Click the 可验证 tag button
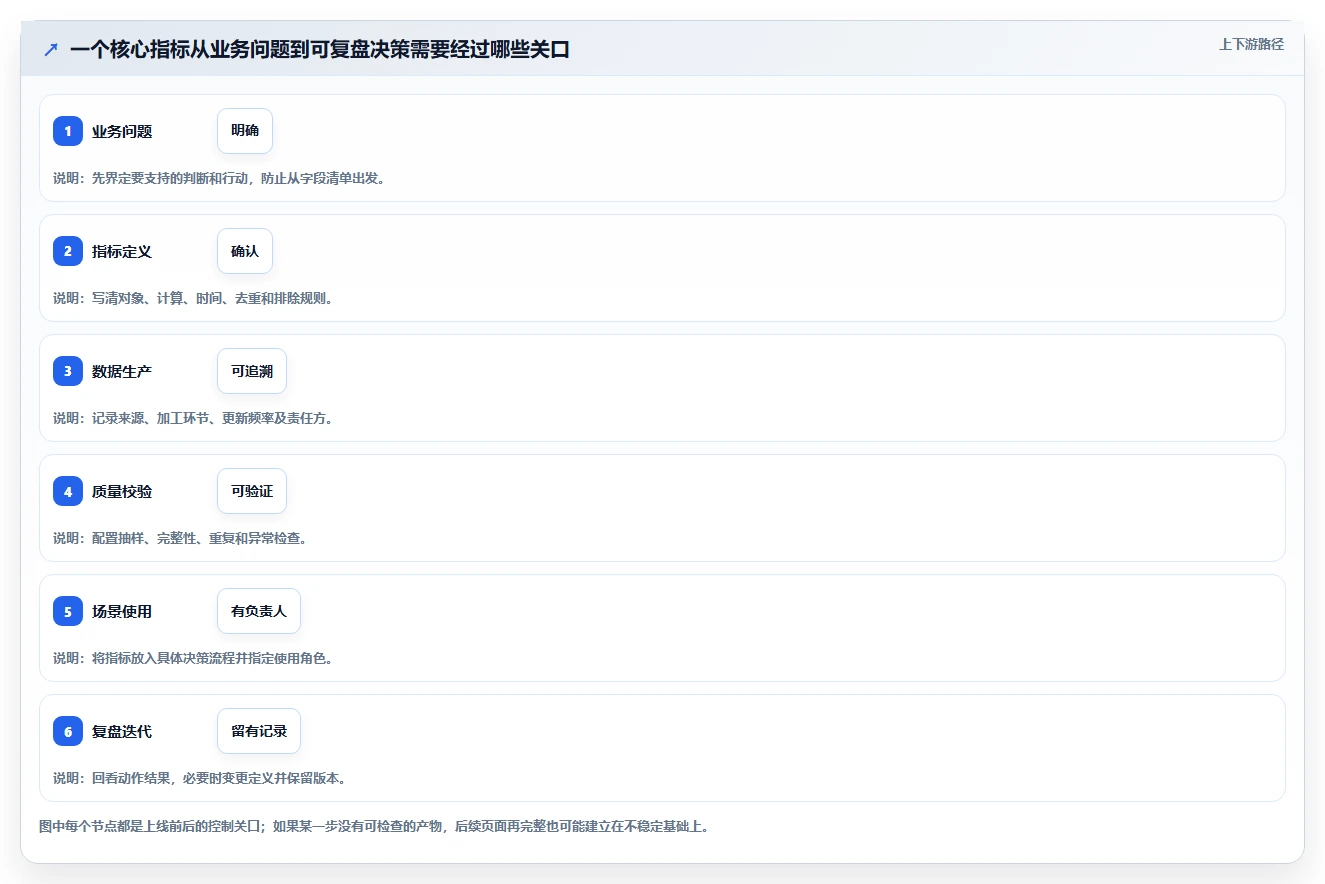The image size is (1325, 884). point(252,491)
